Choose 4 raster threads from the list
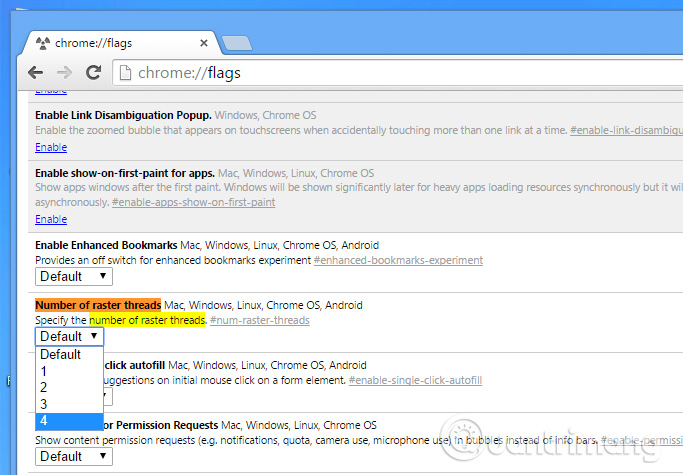683x475 pixels. 69,421
